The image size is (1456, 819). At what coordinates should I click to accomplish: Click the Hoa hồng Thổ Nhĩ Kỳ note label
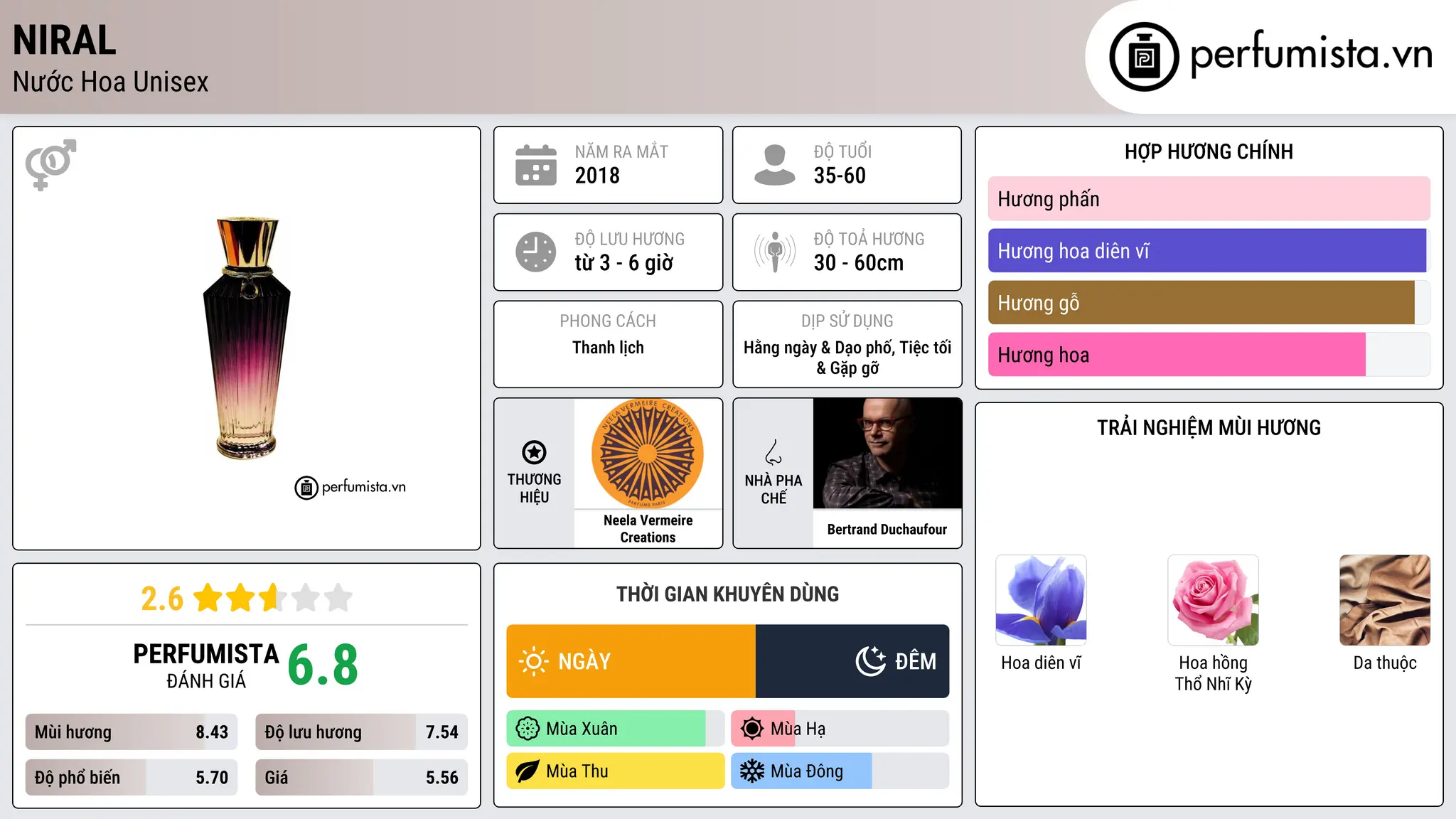[x=1213, y=673]
